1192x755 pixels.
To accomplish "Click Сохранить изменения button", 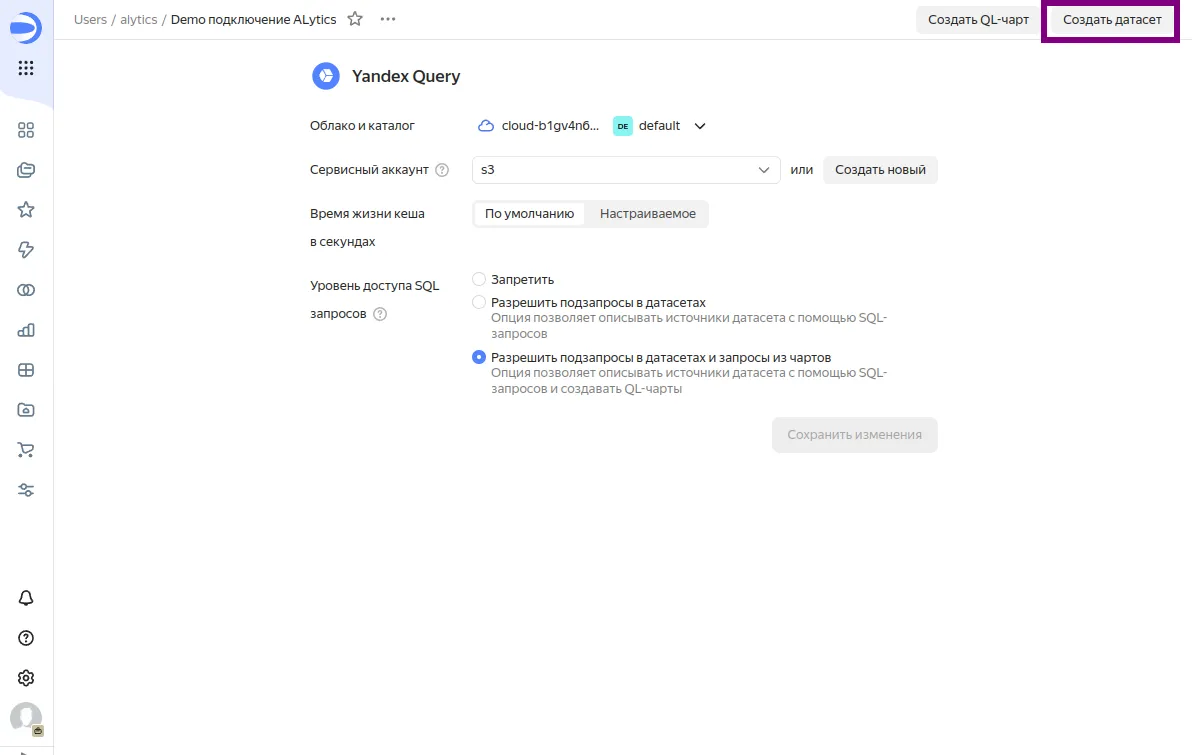I will [x=854, y=435].
